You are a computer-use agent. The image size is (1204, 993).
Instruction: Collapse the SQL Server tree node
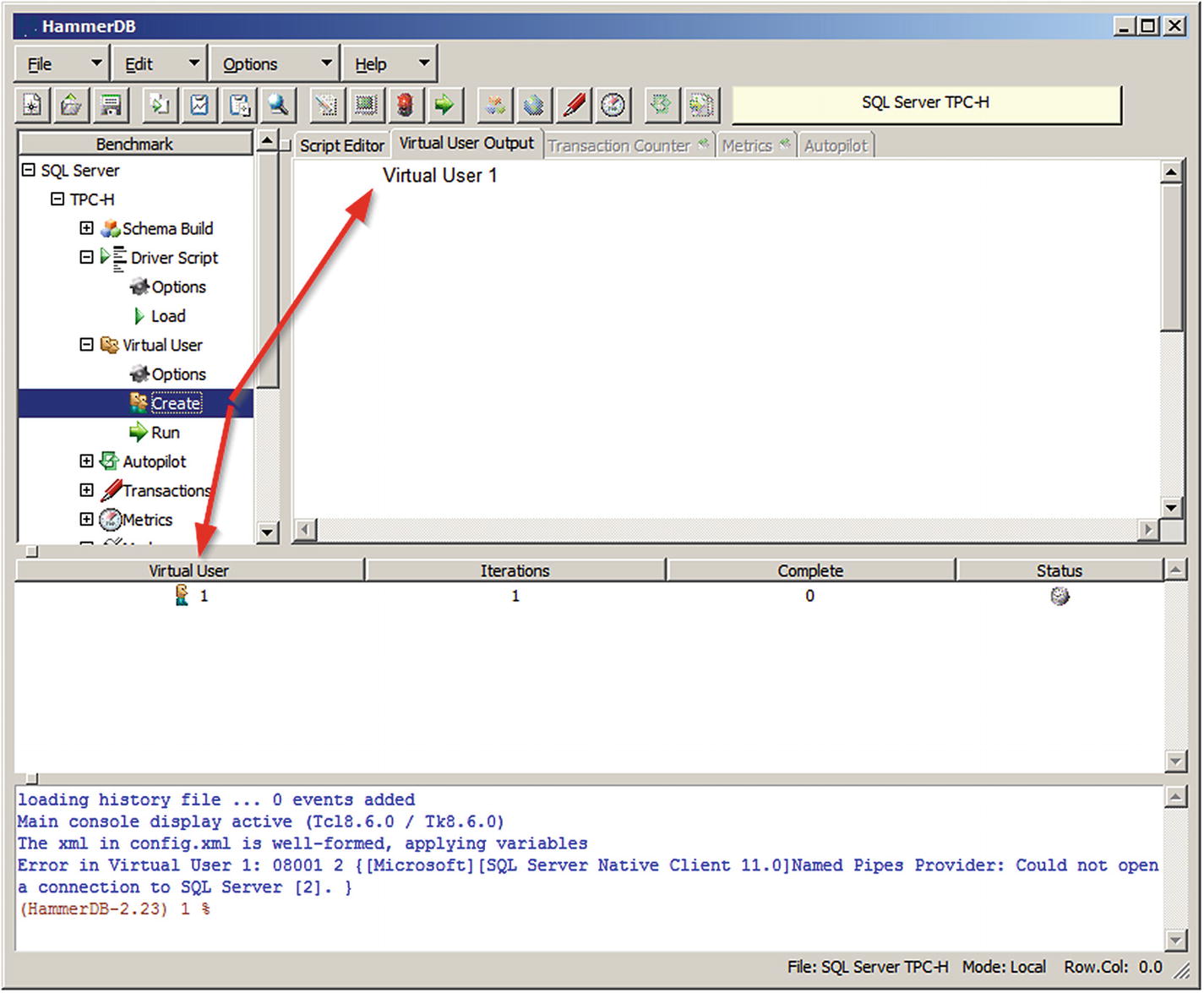coord(29,170)
